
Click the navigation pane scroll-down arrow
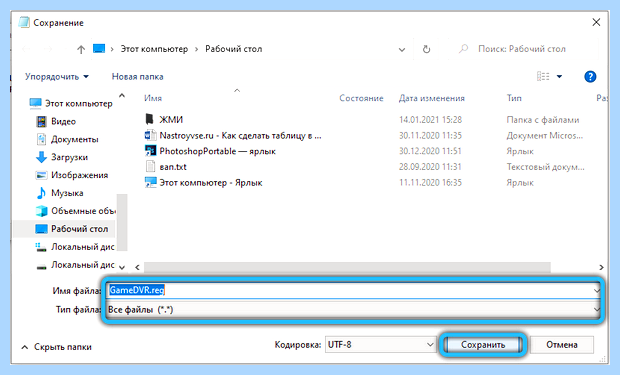point(122,267)
